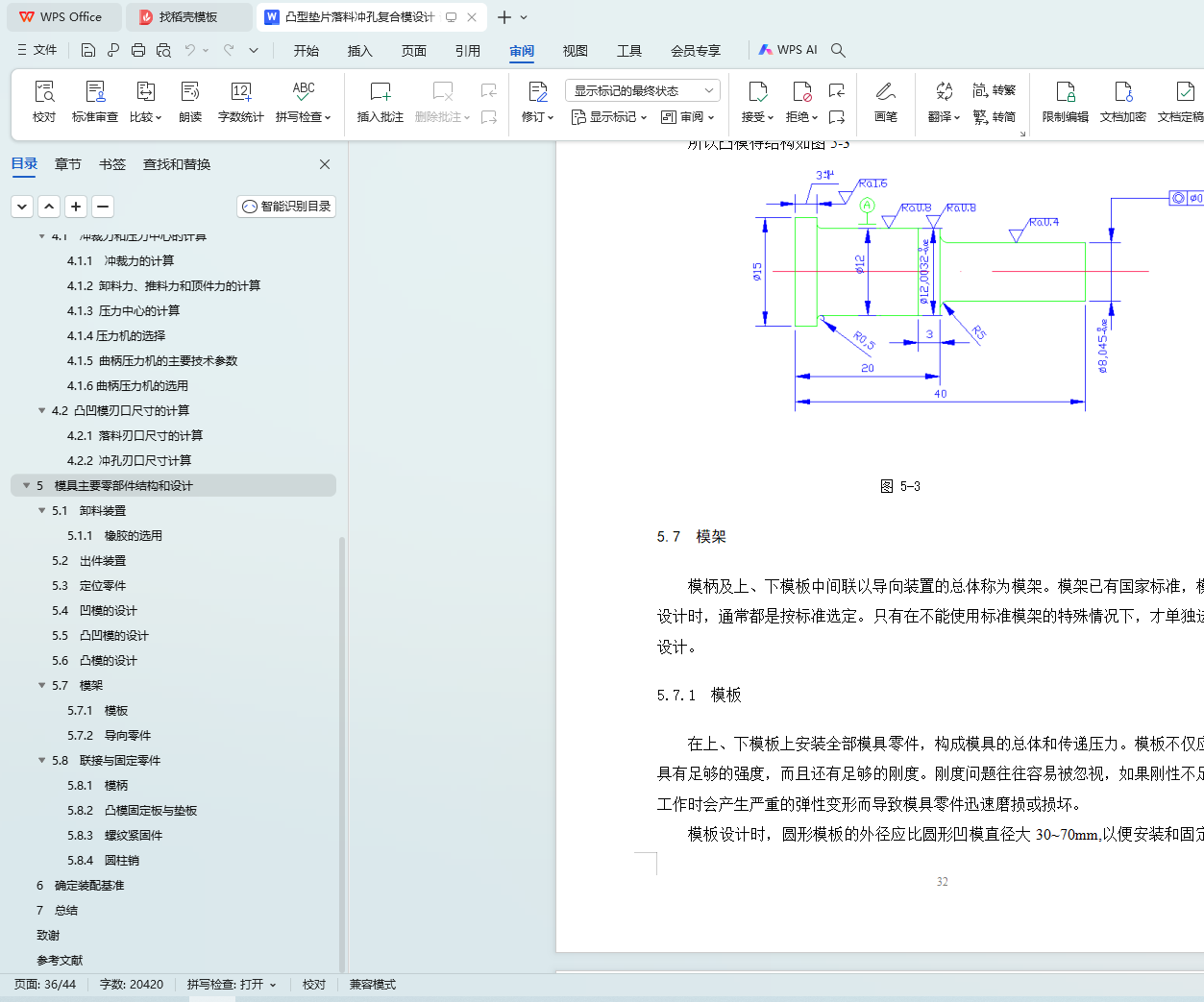1204x1002 pixels.
Task: Collapse chapter 5 模具主要零部件结构和设计 node
Action: 27,486
